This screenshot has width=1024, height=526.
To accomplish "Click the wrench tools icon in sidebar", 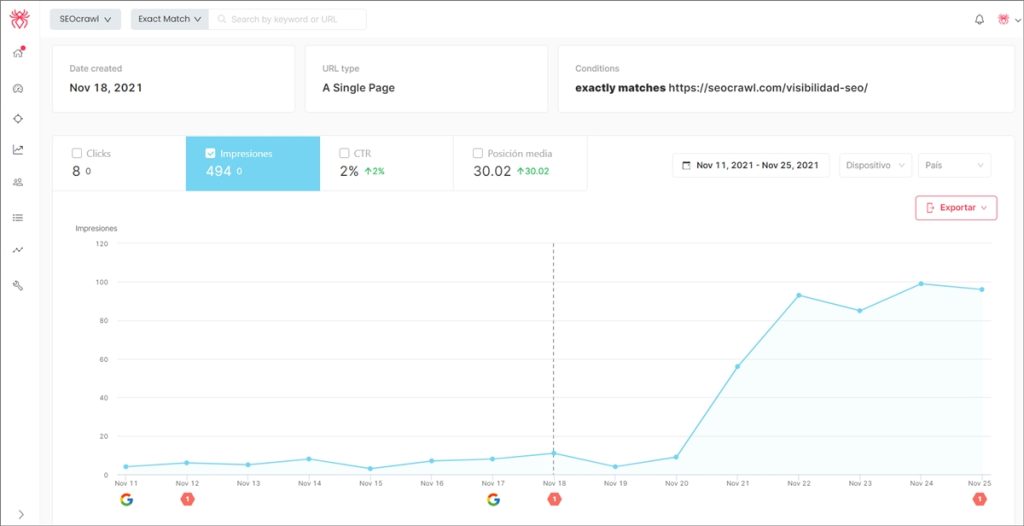I will click(17, 285).
